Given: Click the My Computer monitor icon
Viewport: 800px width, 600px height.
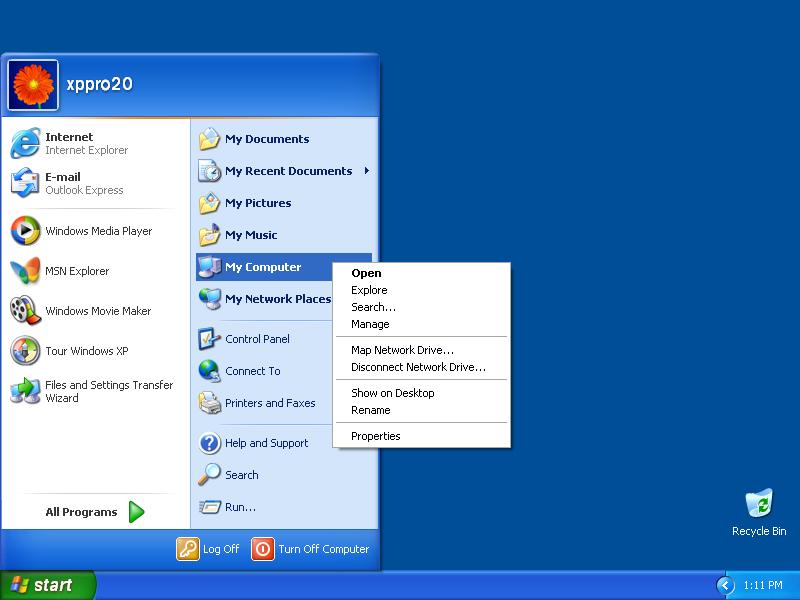Looking at the screenshot, I should coord(209,267).
